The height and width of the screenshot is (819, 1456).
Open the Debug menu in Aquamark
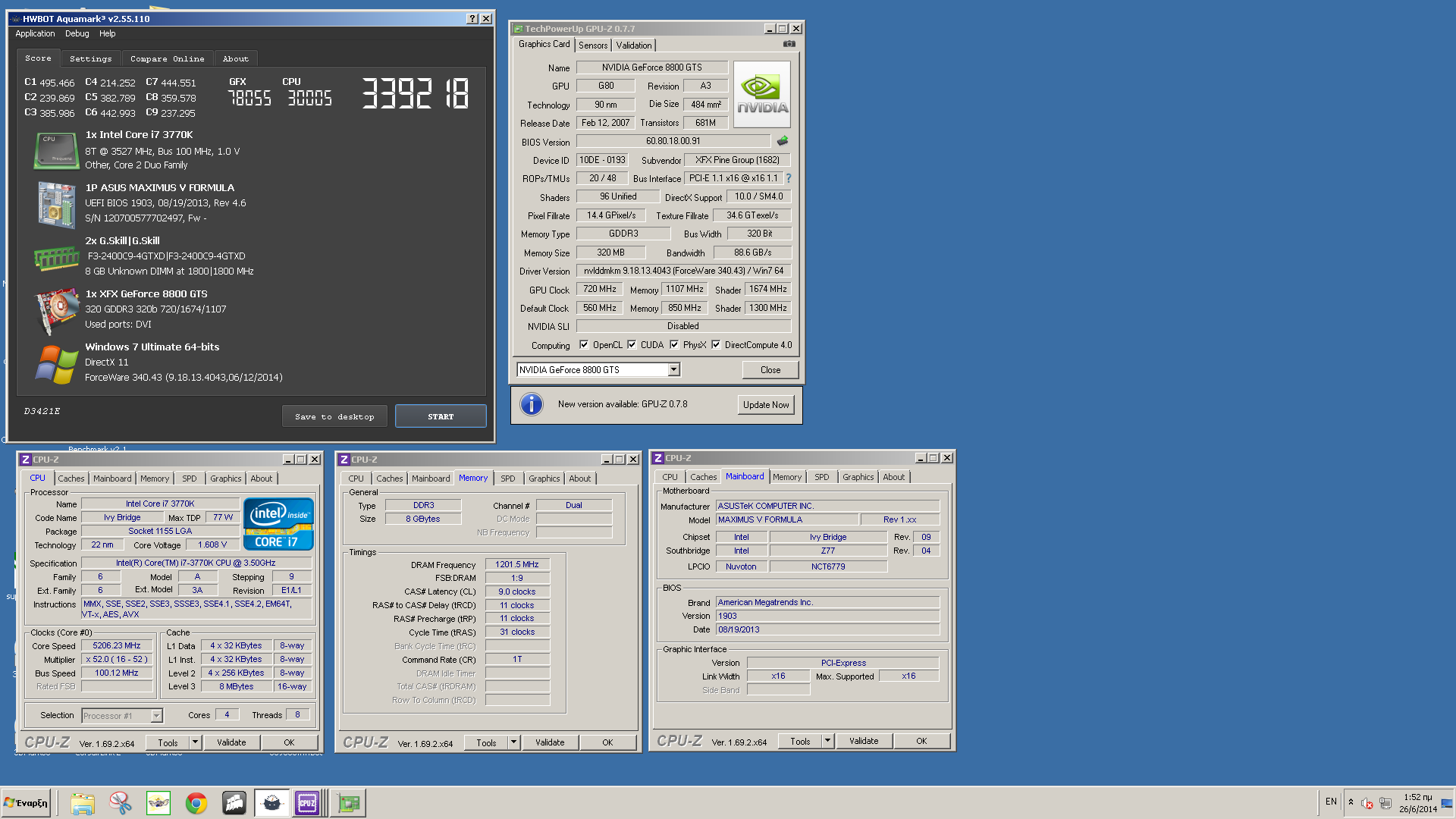(77, 33)
